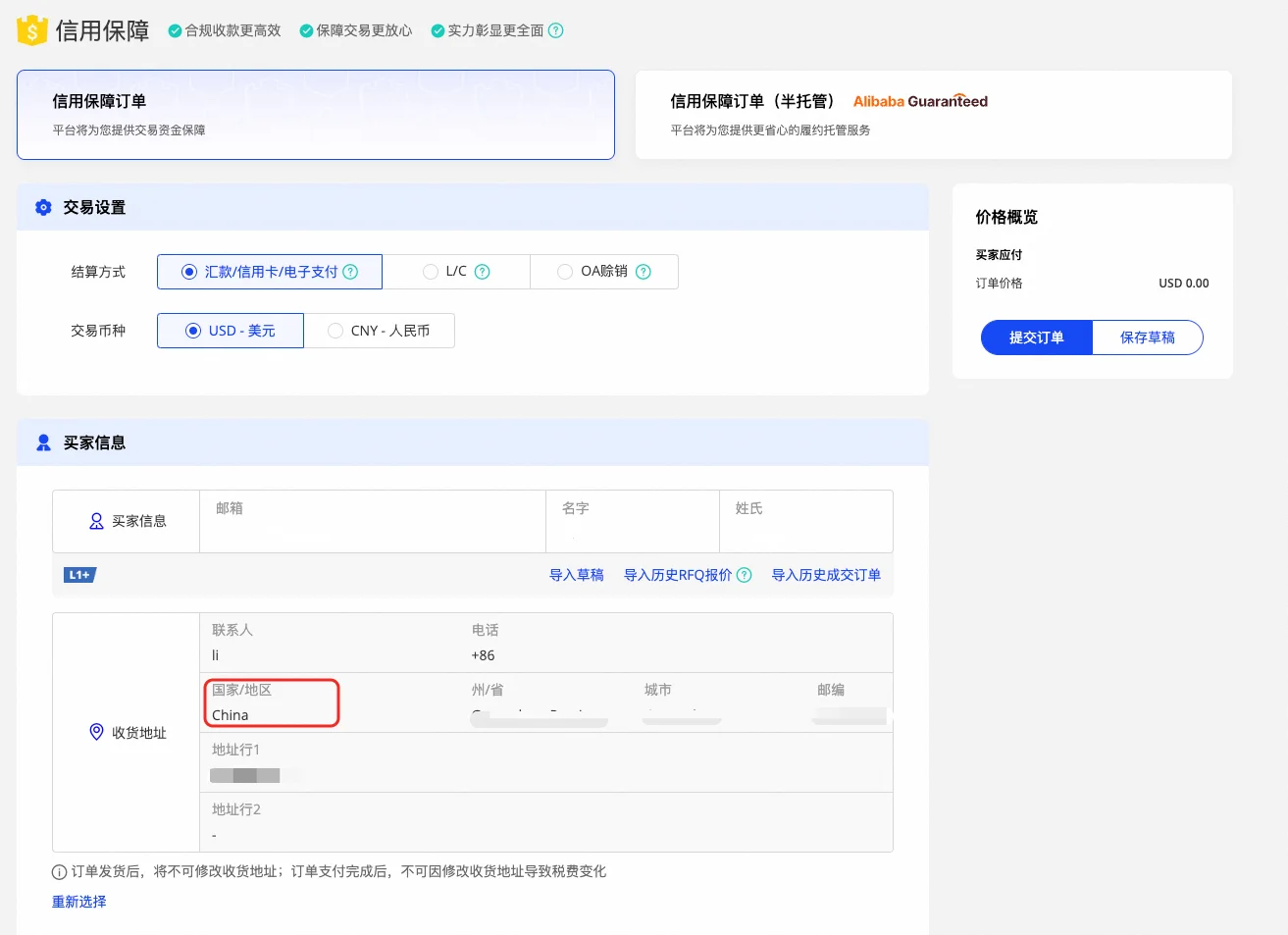
Task: Click the 收货地址 location pin icon
Action: click(96, 732)
